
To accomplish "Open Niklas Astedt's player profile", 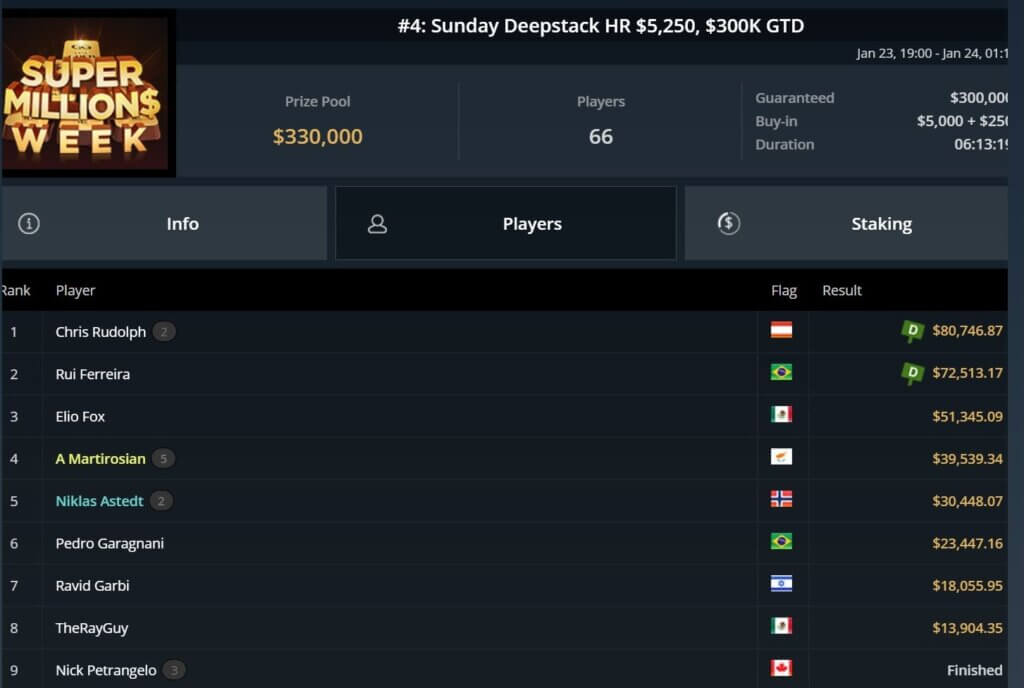I will click(99, 500).
